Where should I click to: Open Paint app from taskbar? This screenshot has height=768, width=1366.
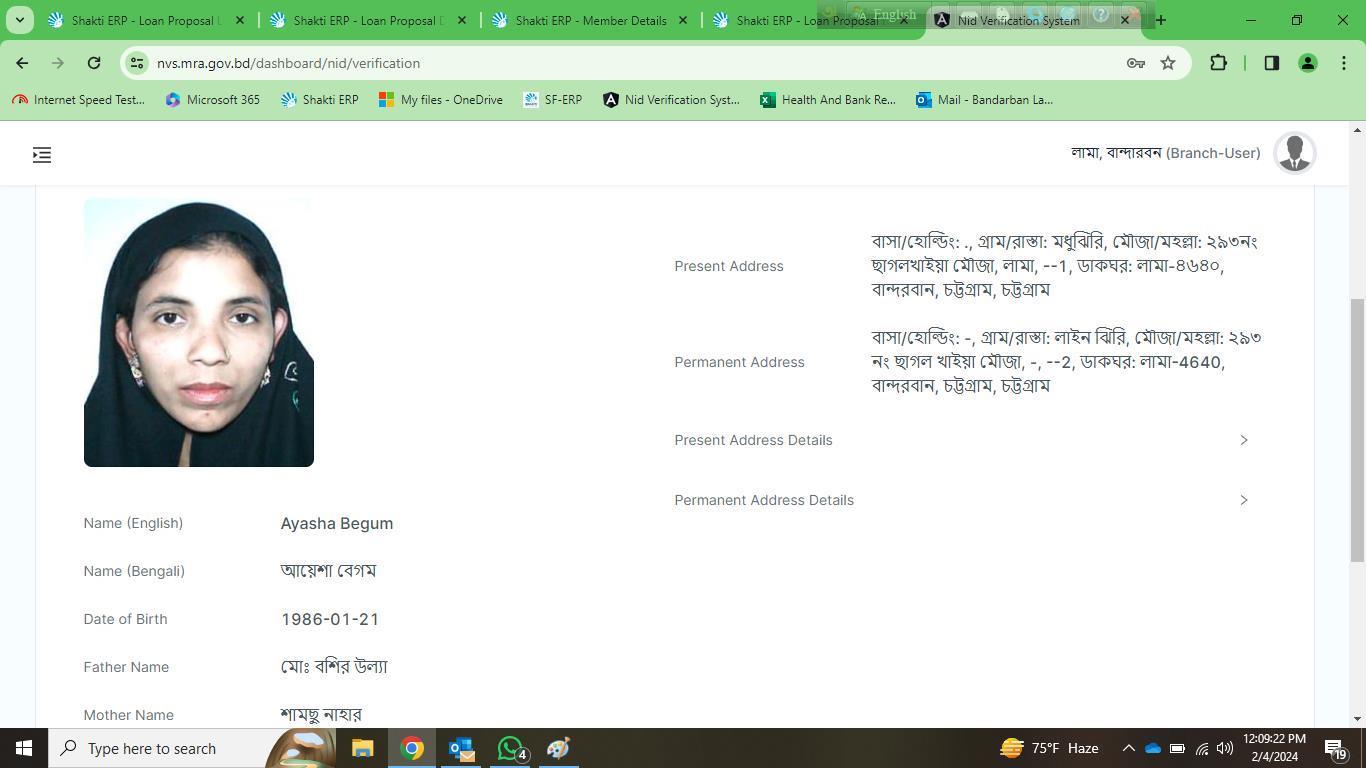(x=558, y=748)
